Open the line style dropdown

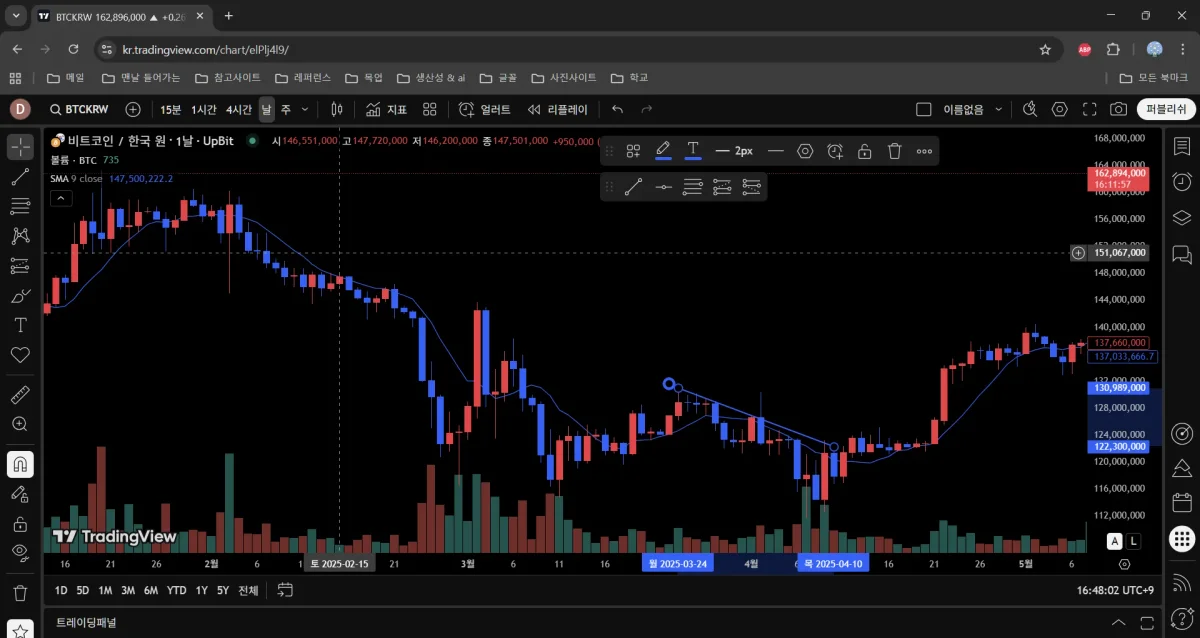(x=776, y=151)
